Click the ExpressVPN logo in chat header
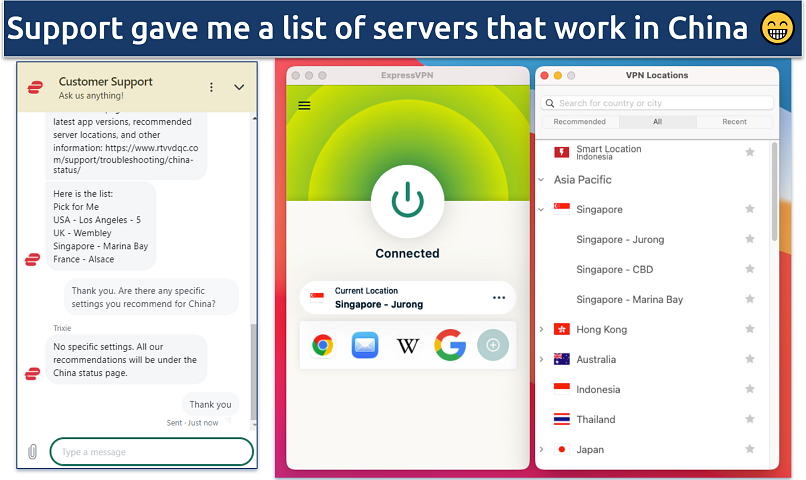Image resolution: width=806 pixels, height=480 pixels. point(35,88)
